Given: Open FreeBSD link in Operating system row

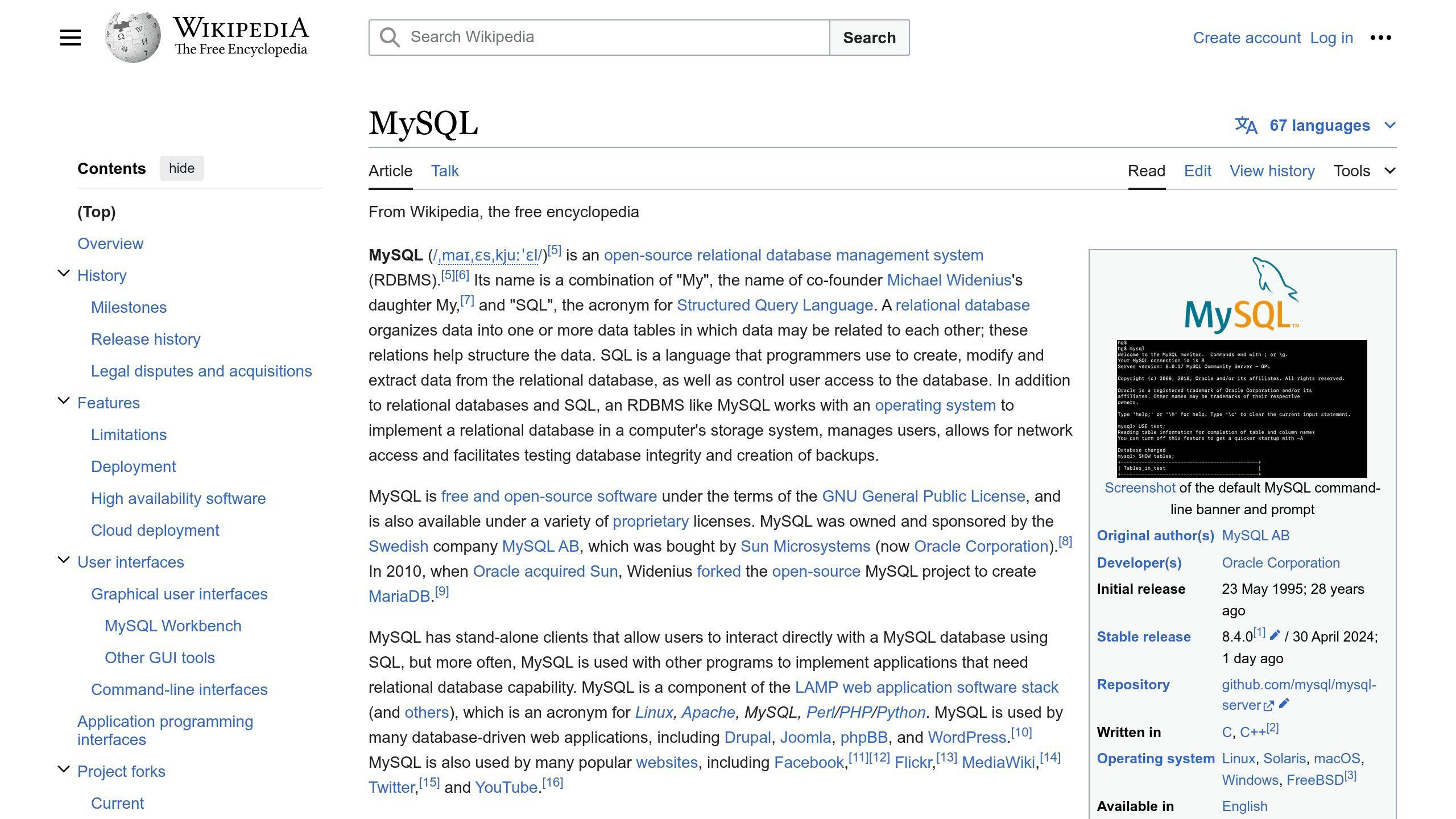Looking at the screenshot, I should (x=1315, y=780).
